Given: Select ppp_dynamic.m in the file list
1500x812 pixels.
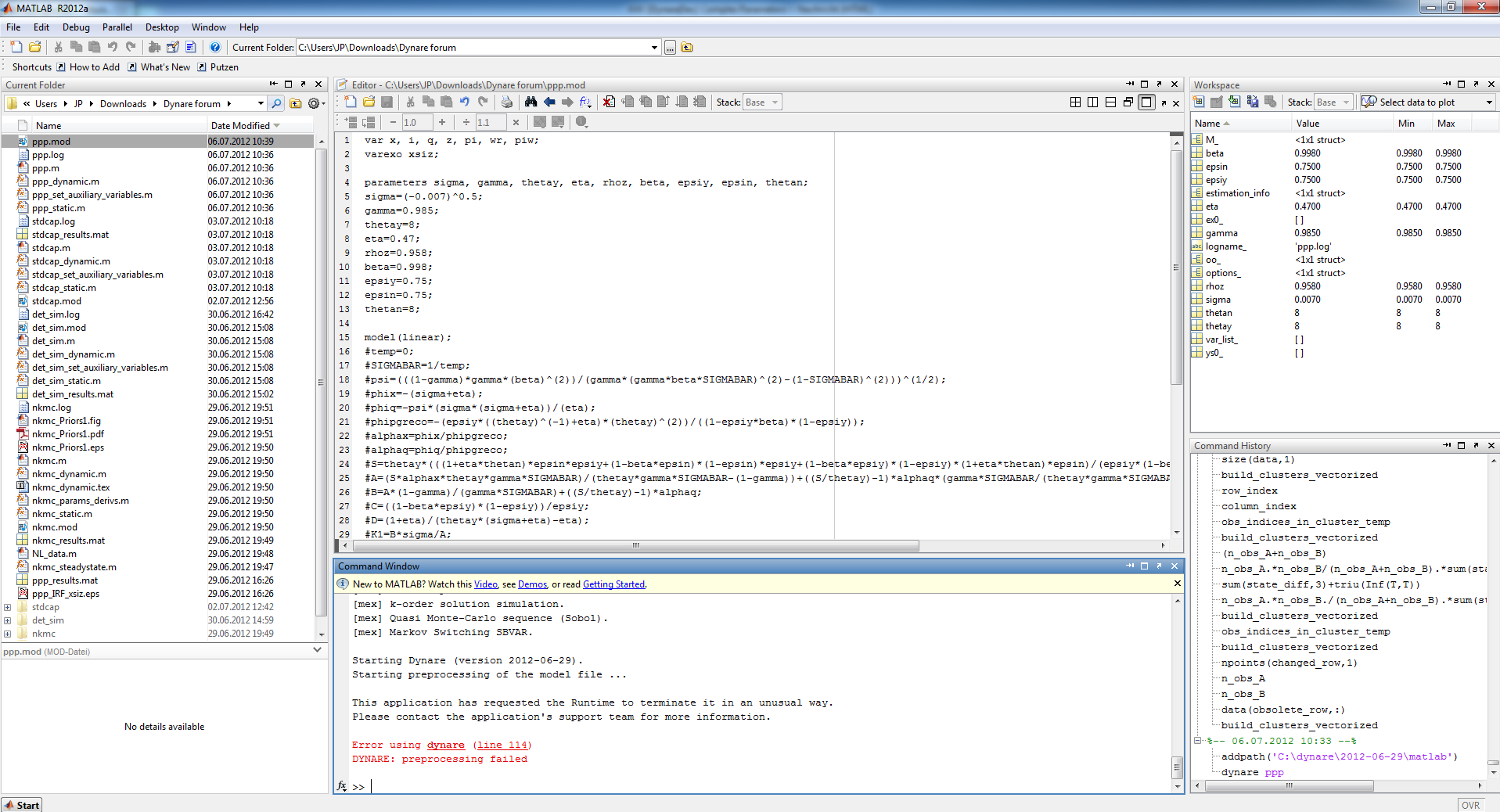Looking at the screenshot, I should [66, 181].
